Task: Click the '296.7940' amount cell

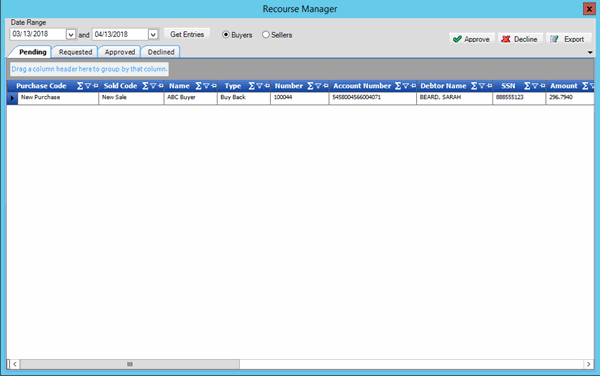Action: pos(570,98)
